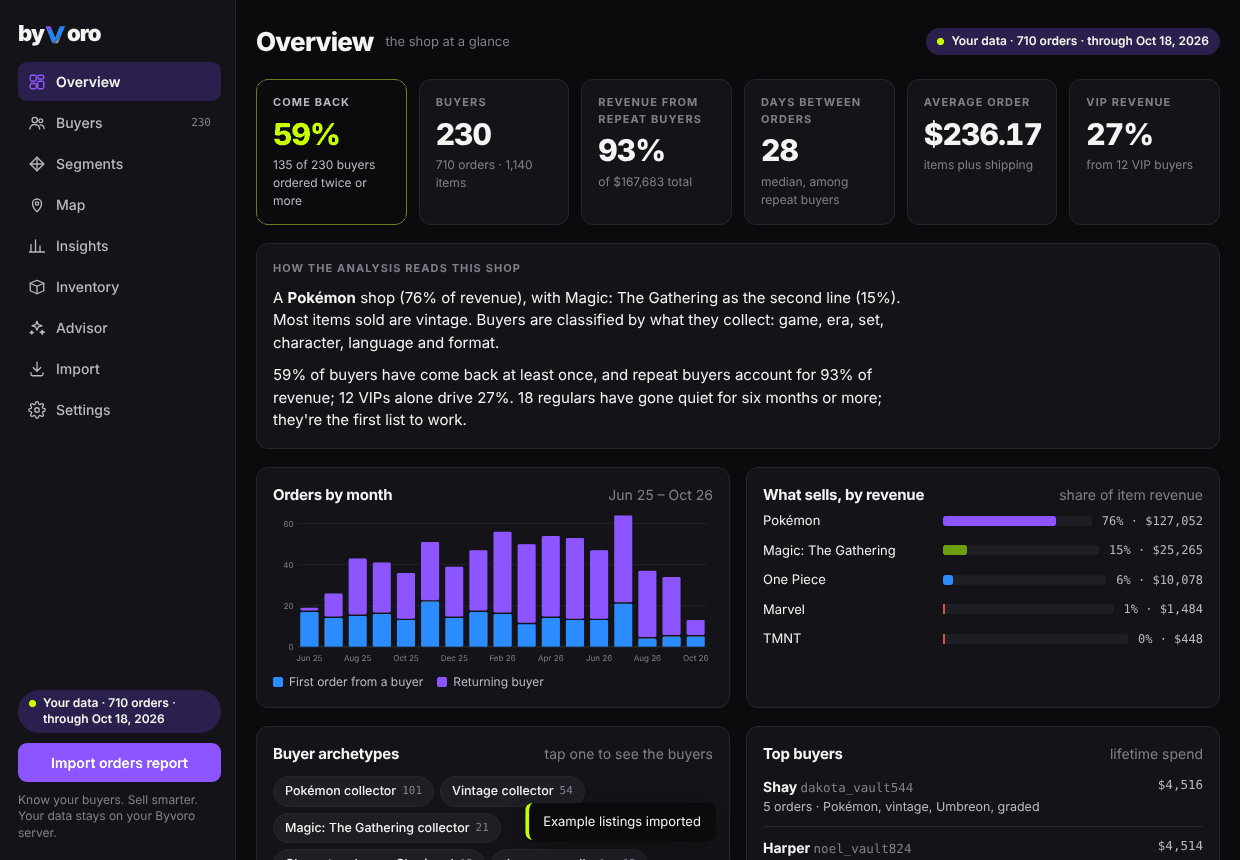This screenshot has width=1240, height=860.
Task: Open the Buyers 230 stat card
Action: [x=494, y=152]
